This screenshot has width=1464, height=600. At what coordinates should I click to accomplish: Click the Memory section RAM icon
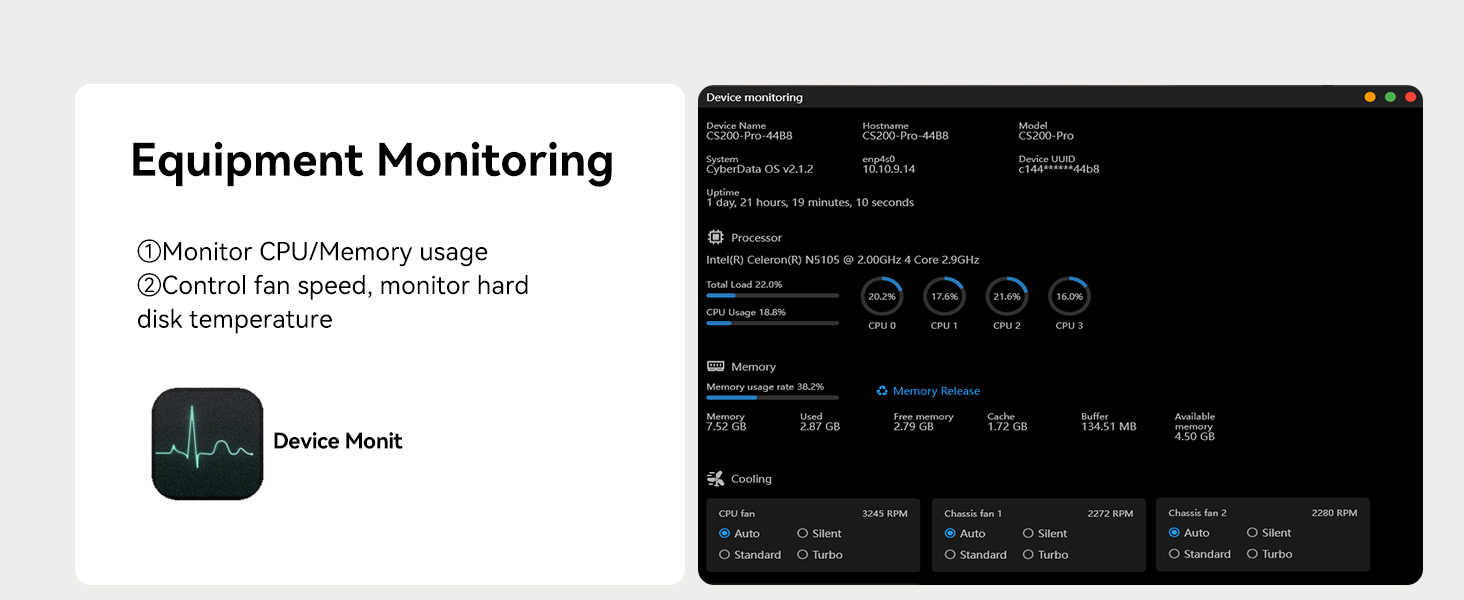(x=714, y=366)
